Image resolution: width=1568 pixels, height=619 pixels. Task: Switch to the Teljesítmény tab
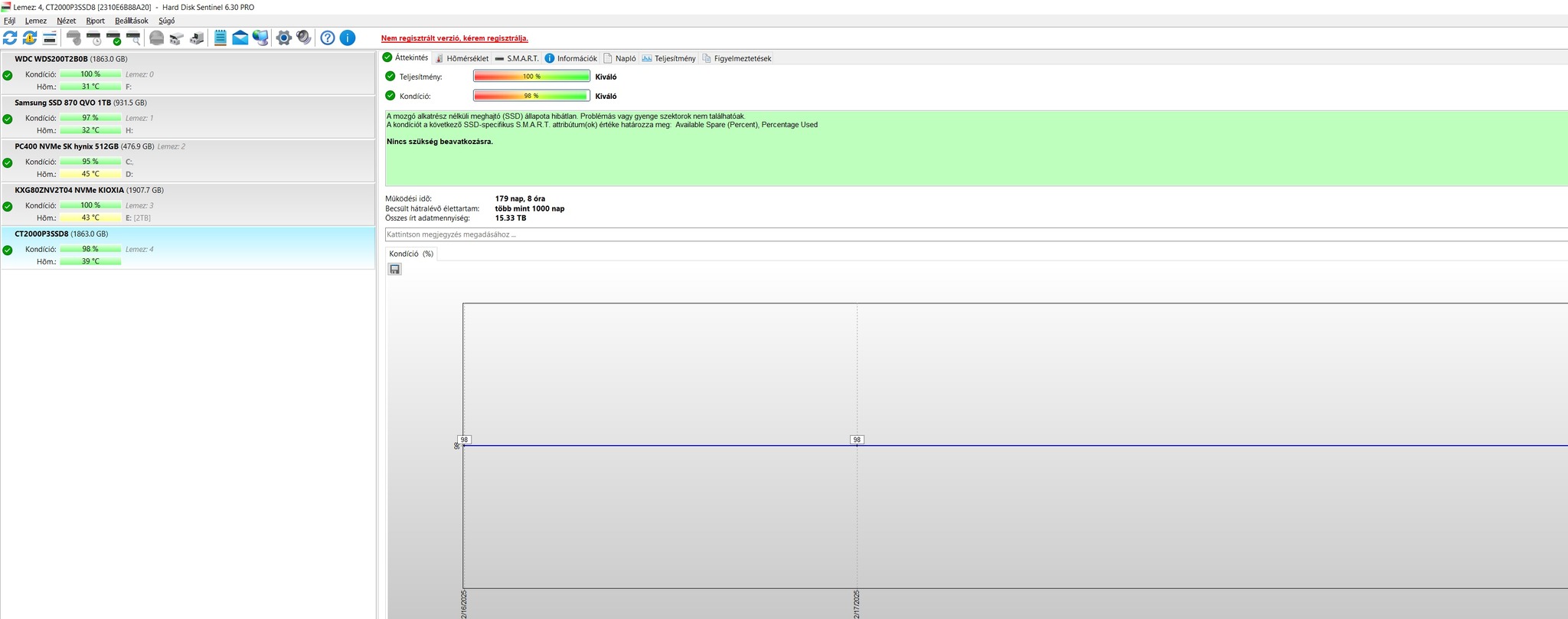point(669,58)
